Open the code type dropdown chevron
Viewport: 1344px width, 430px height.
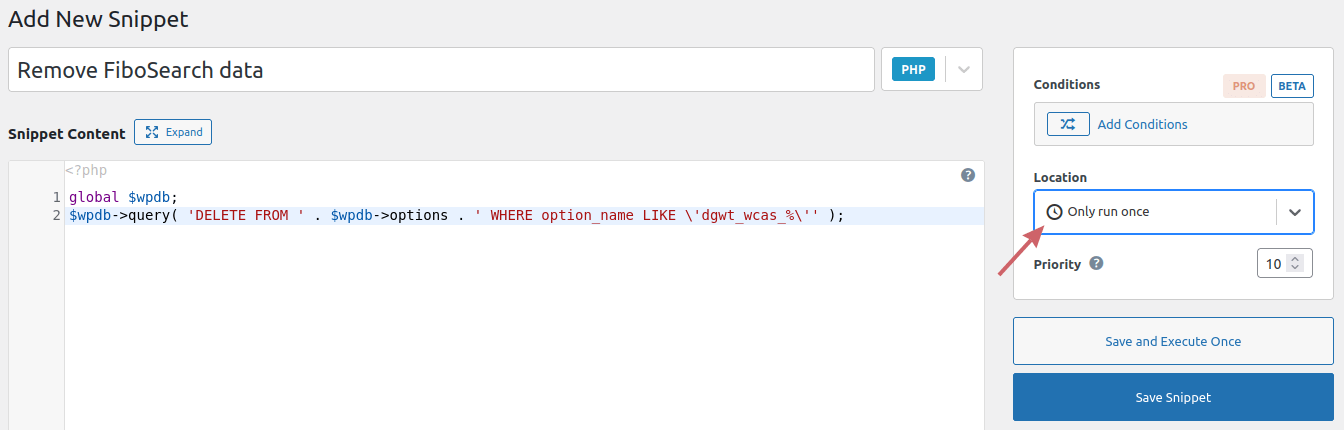964,70
